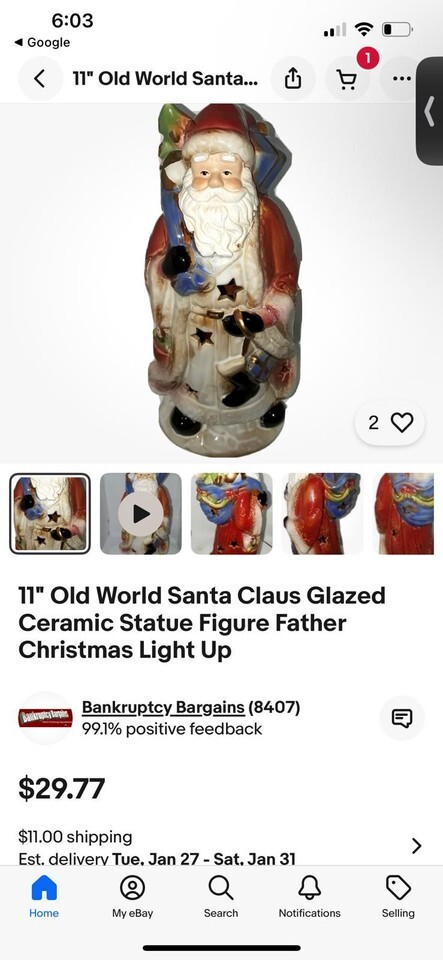Tap the side panel collapse handle
This screenshot has height=960, width=443.
[x=430, y=111]
